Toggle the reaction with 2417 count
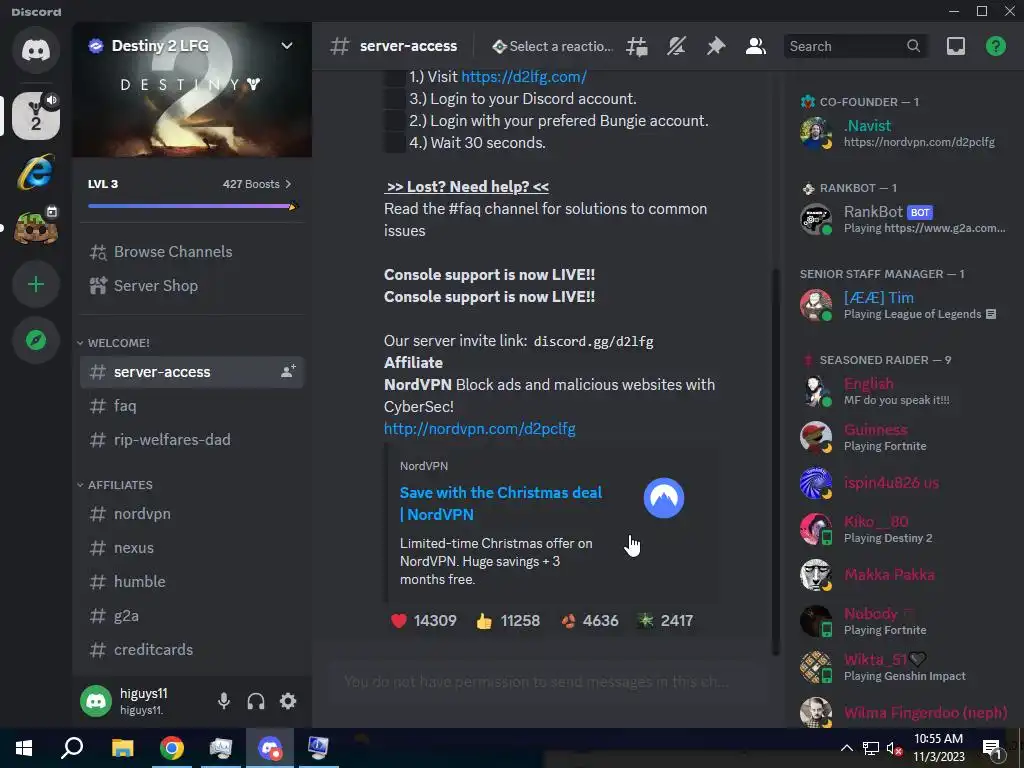This screenshot has width=1024, height=768. [x=665, y=621]
